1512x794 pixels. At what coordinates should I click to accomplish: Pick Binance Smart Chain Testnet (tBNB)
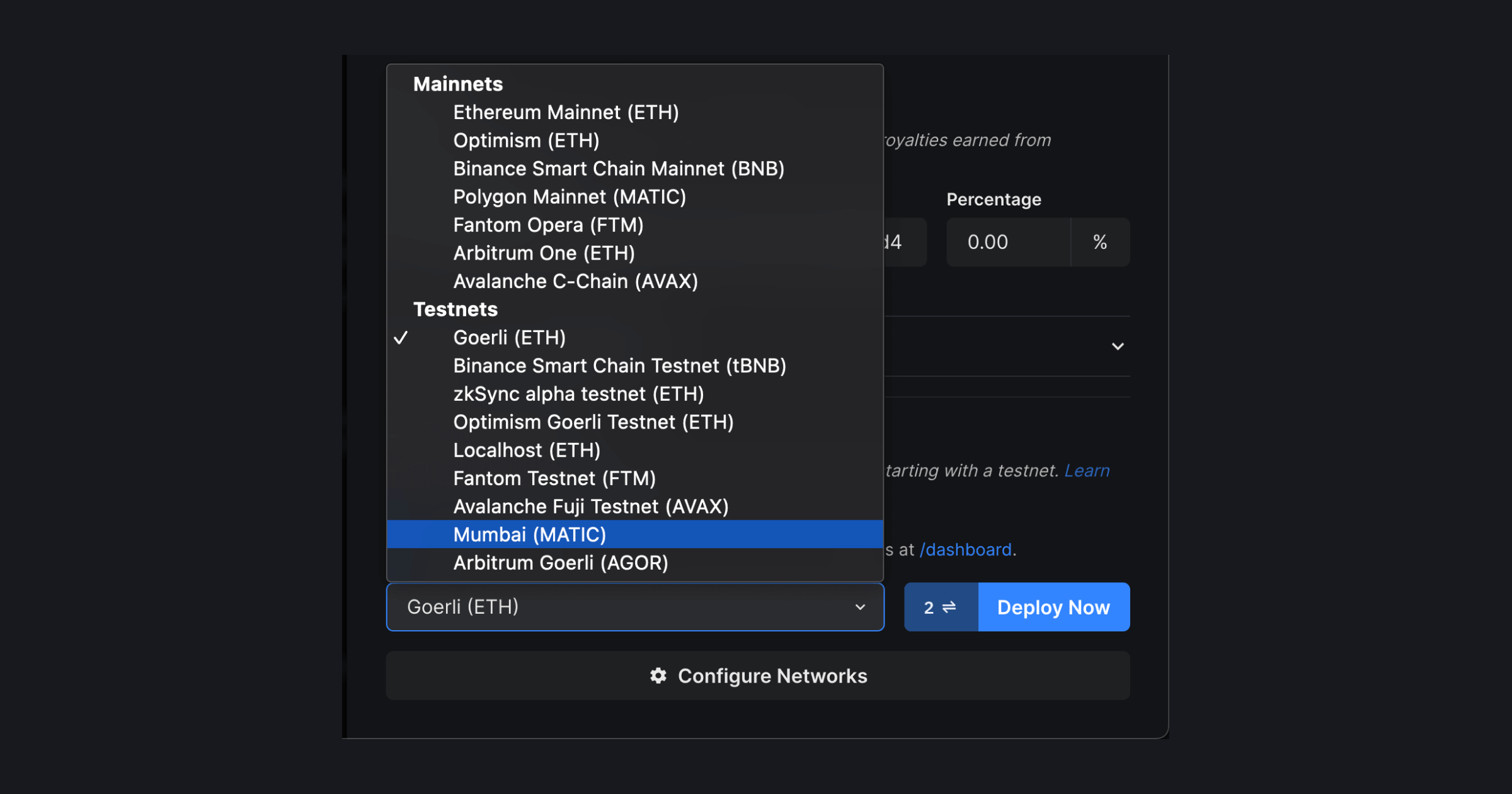[x=620, y=365]
